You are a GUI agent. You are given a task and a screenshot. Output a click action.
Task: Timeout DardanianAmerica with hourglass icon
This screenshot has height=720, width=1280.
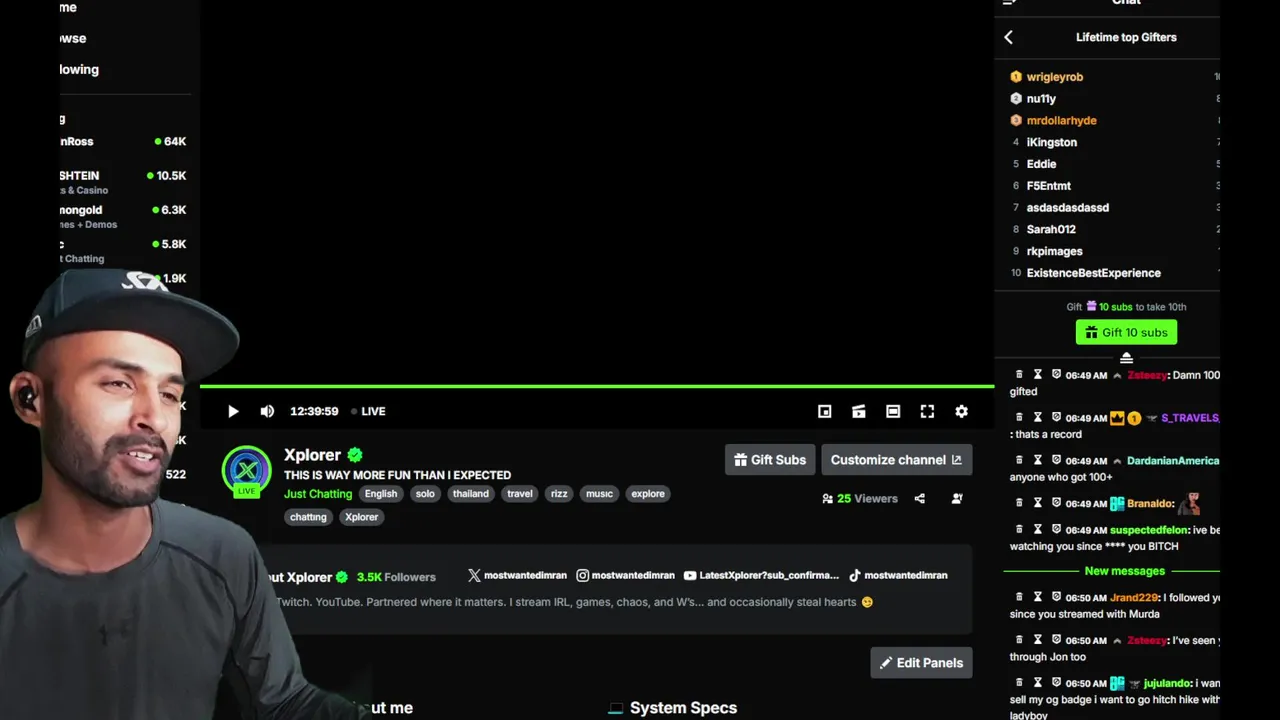point(1038,460)
